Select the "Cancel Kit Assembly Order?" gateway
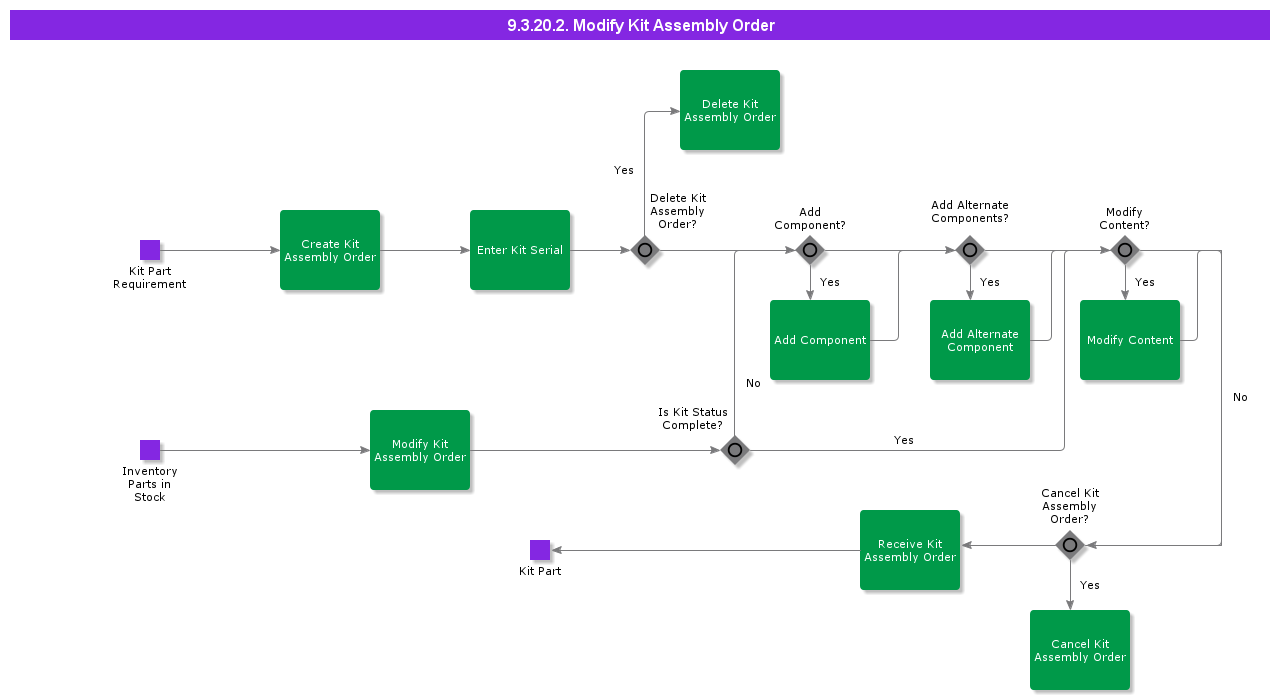 [1070, 546]
